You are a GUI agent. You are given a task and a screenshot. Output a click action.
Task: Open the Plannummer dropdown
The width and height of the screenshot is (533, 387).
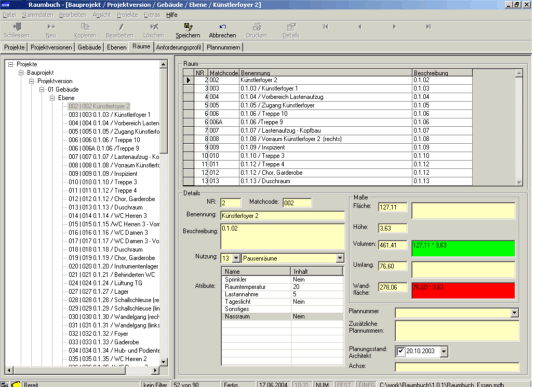coord(515,313)
